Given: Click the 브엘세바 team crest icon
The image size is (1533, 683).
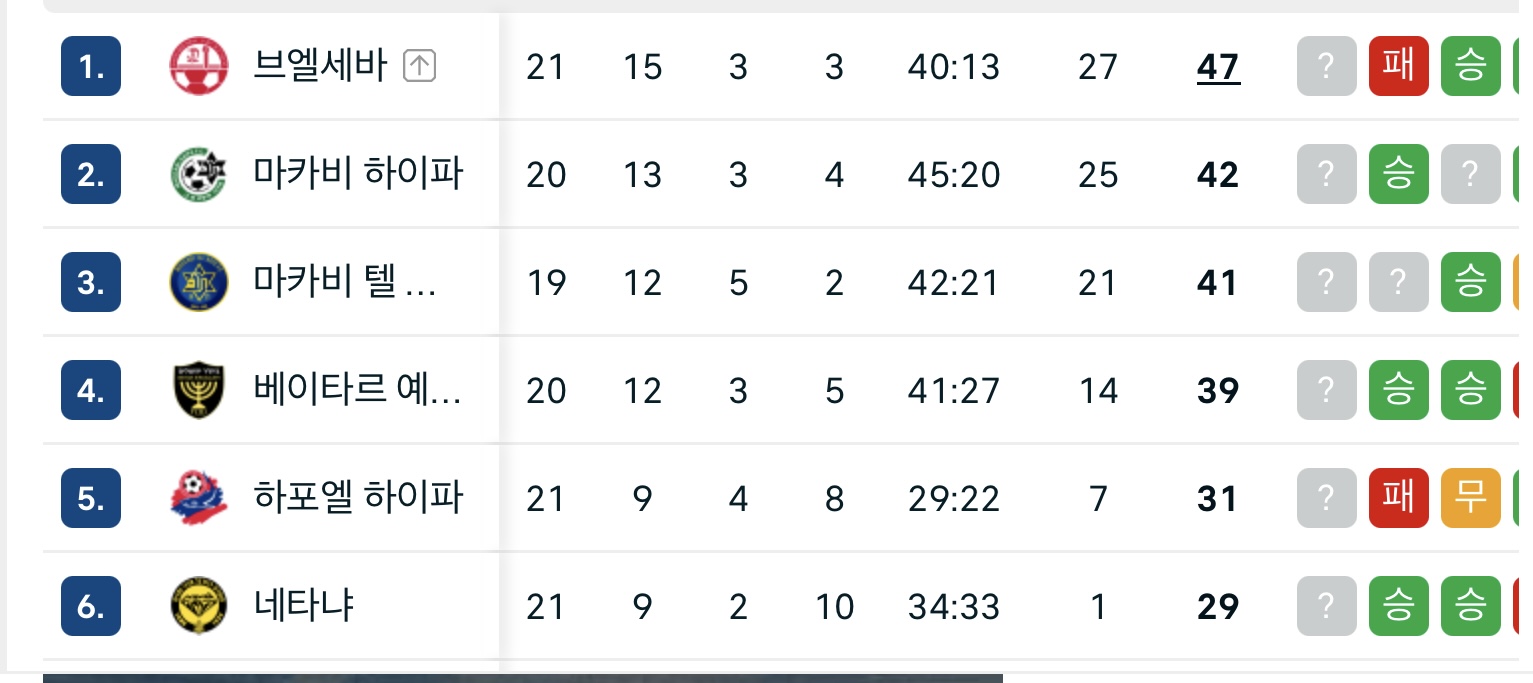Looking at the screenshot, I should pyautogui.click(x=199, y=67).
